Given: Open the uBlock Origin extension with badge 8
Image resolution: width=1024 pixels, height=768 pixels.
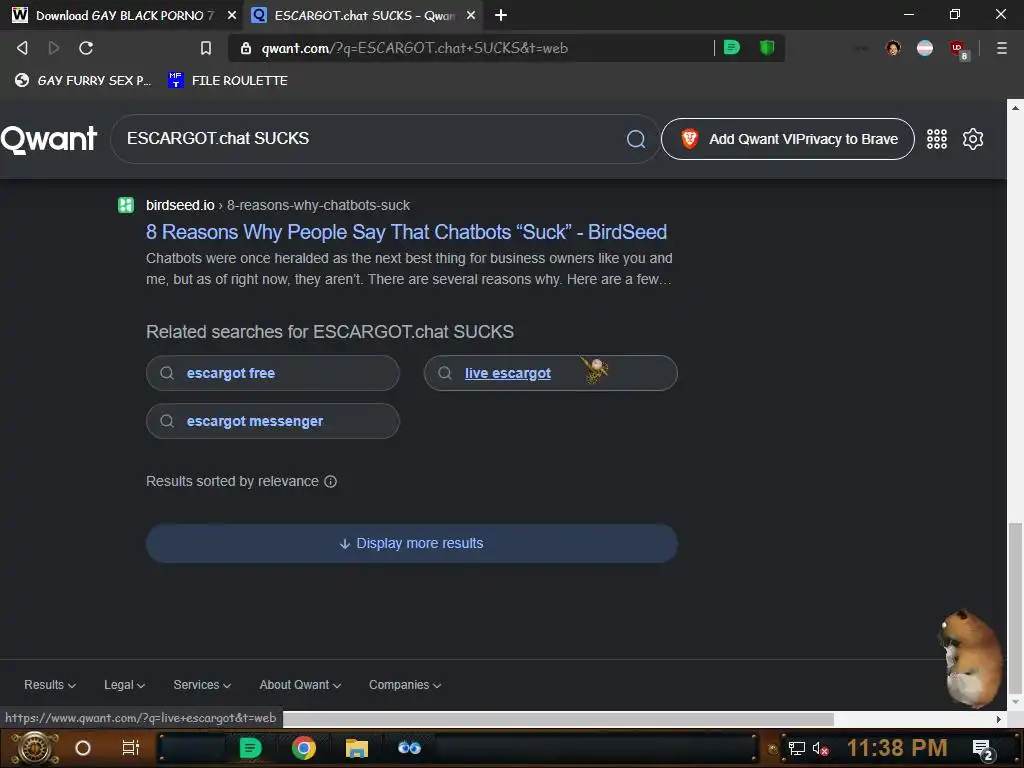Looking at the screenshot, I should pyautogui.click(x=958, y=49).
